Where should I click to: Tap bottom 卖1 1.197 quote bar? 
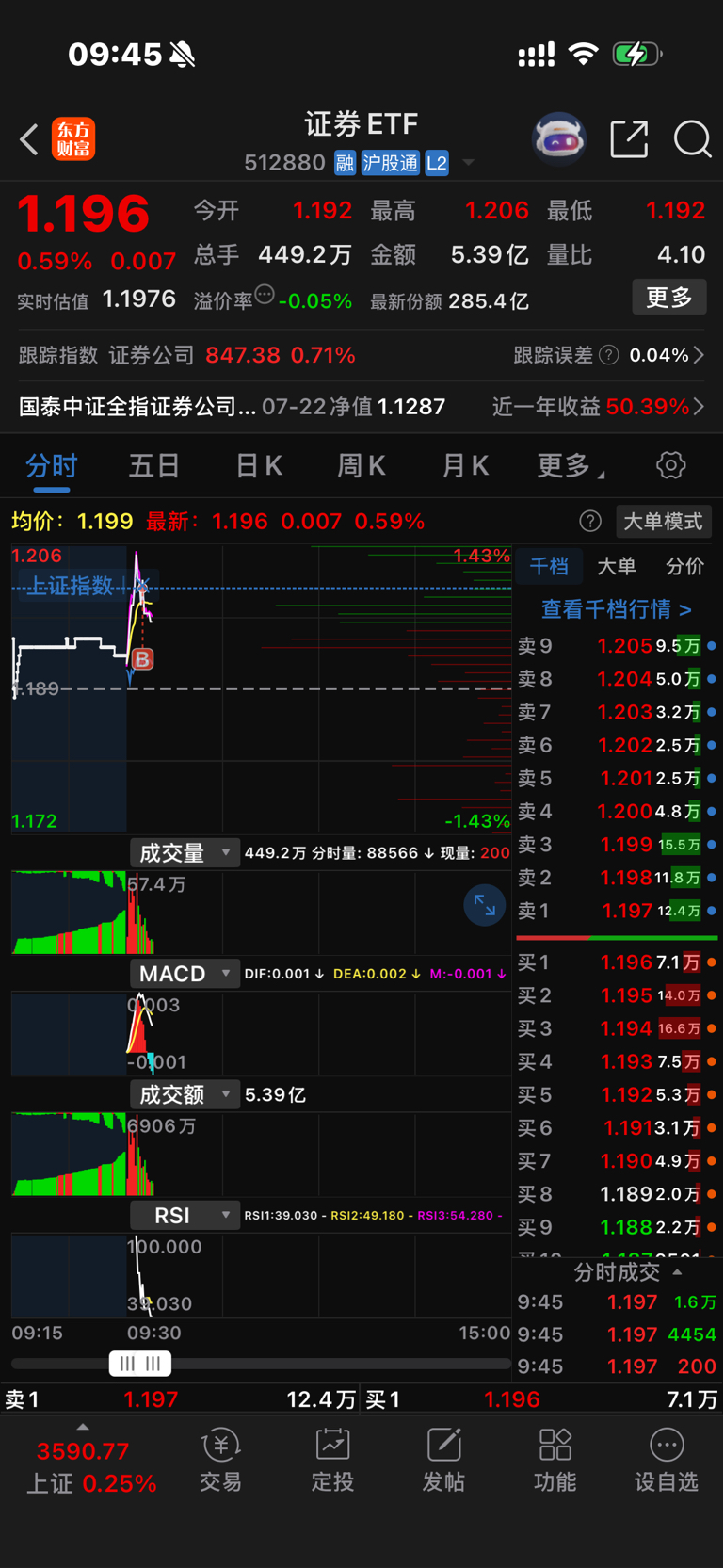point(181,1399)
